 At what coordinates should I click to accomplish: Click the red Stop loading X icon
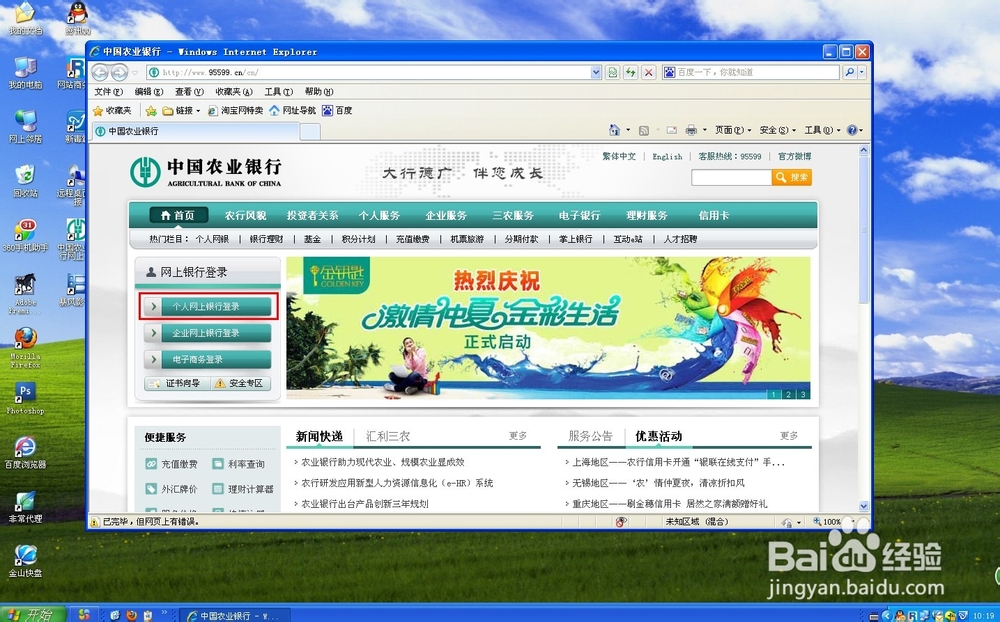coord(649,72)
